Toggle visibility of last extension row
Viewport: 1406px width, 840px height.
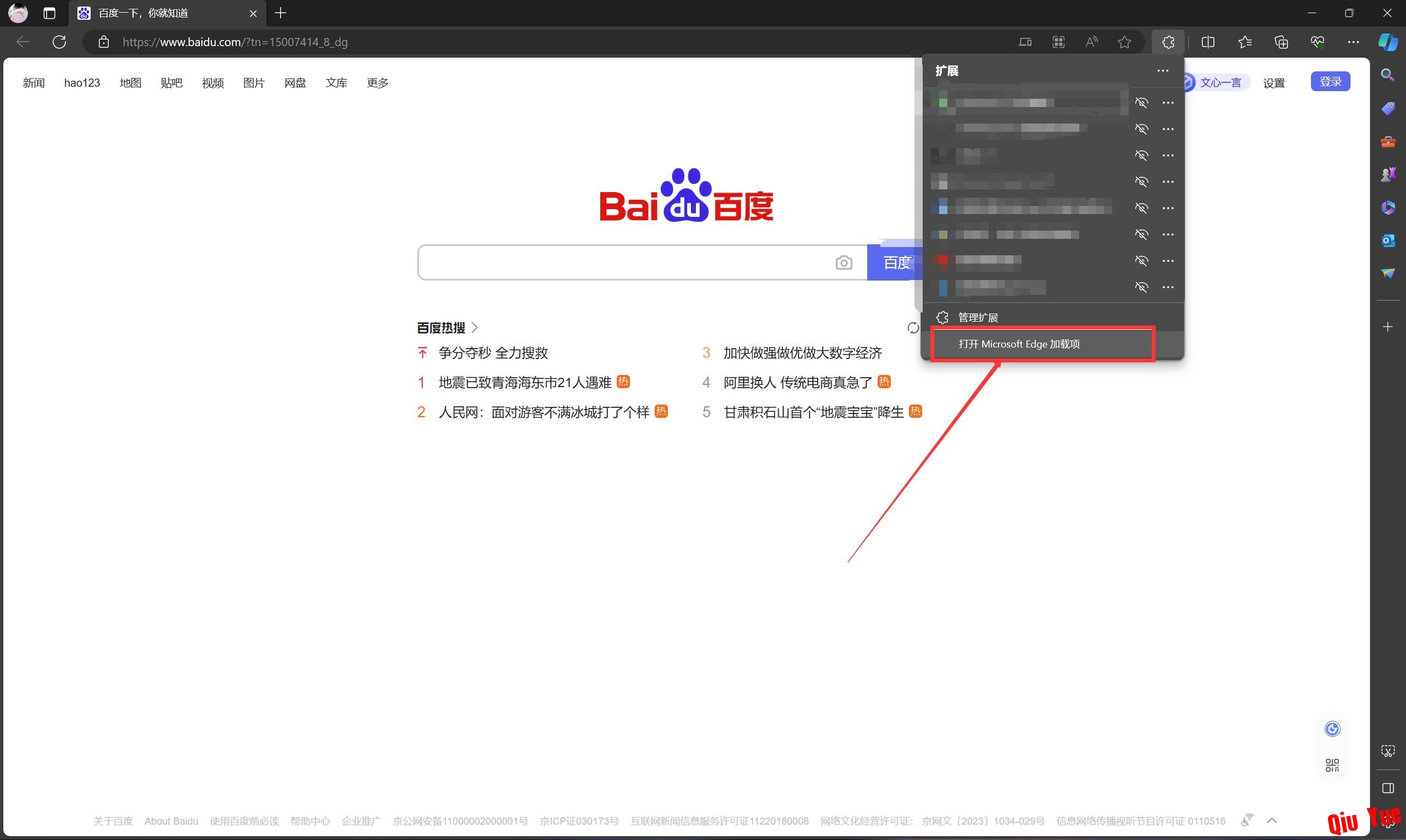(x=1142, y=287)
